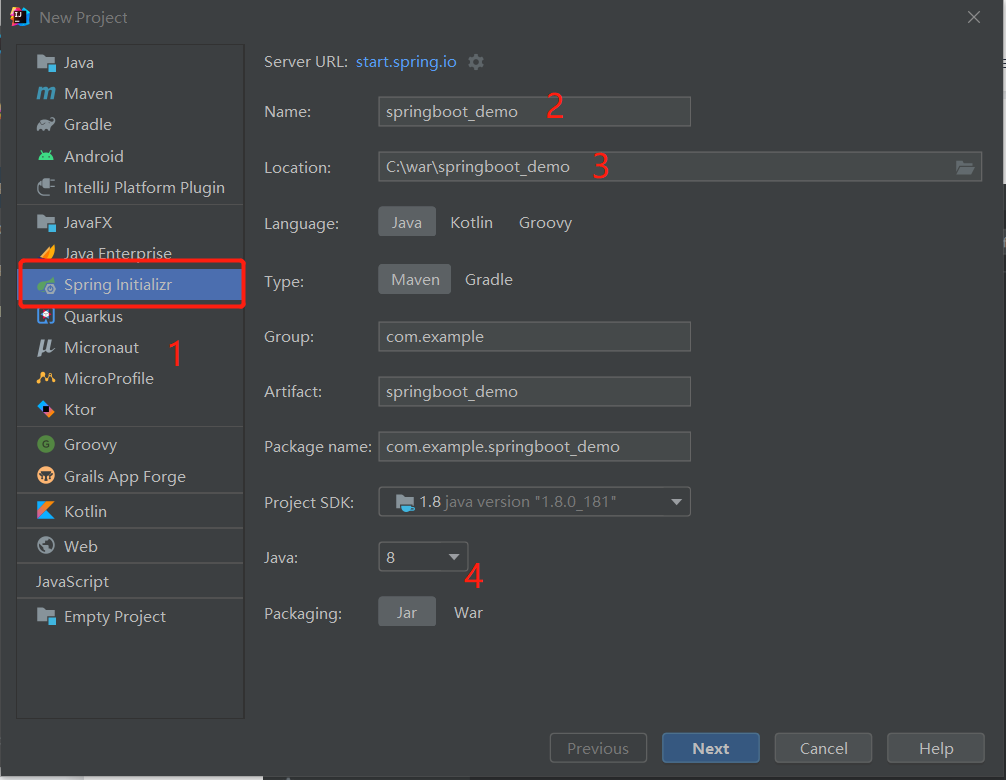
Task: Switch language to Groovy option
Action: tap(545, 223)
